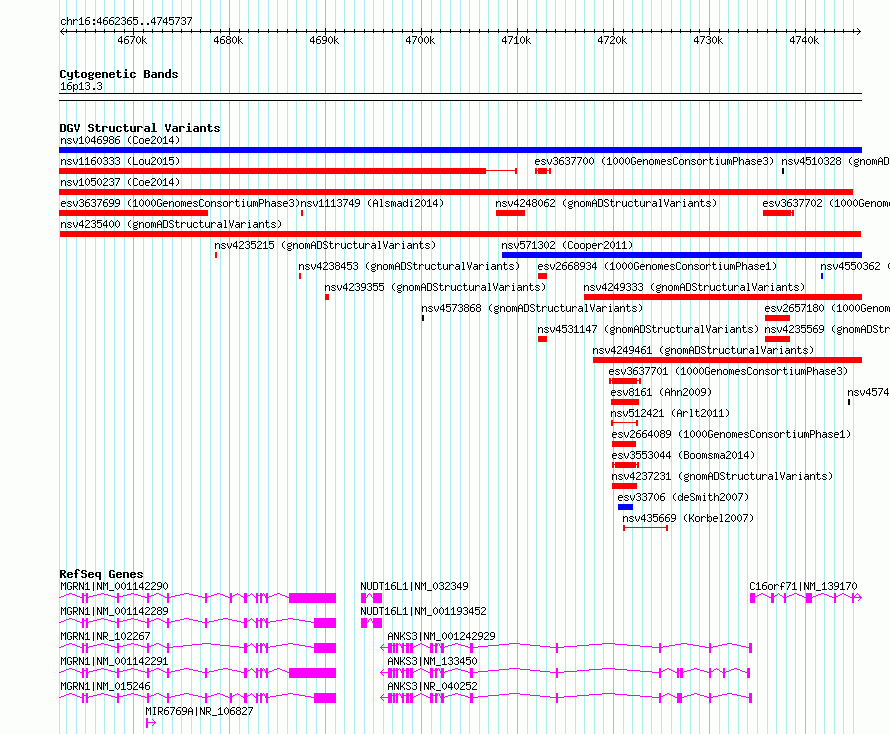
Task: Open esv2664089 1000Genomes Phase1 label
Action: (x=732, y=434)
